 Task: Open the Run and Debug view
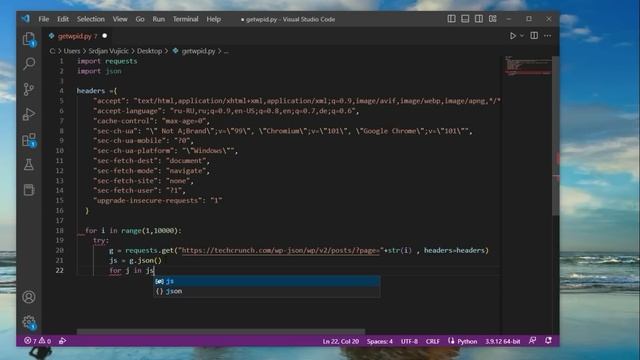29,114
